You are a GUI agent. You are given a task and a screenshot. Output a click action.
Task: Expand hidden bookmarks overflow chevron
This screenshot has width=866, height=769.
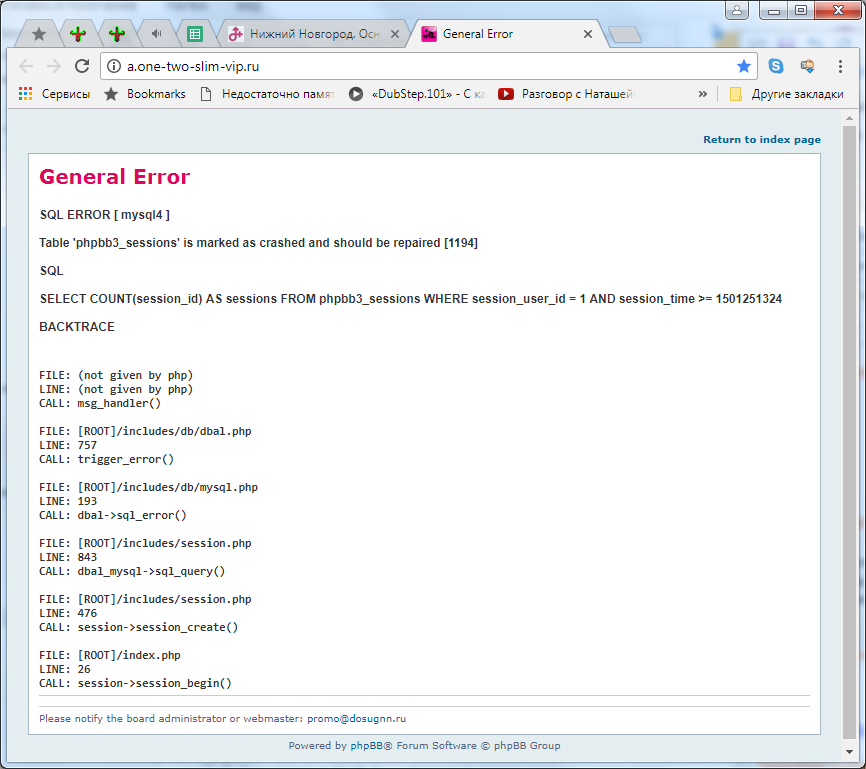click(702, 94)
